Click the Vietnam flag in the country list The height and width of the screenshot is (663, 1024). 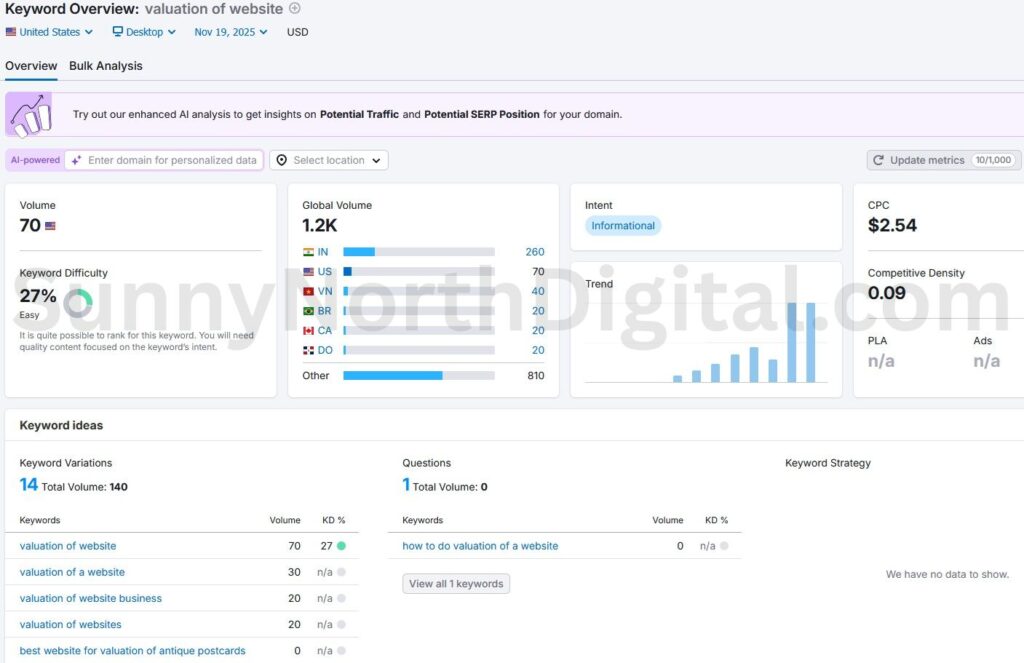click(x=310, y=291)
